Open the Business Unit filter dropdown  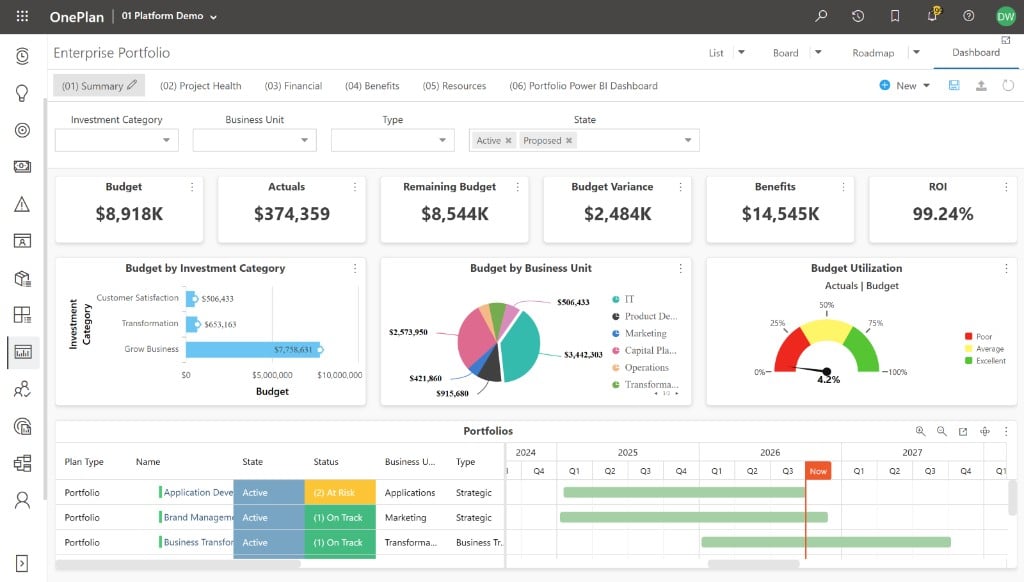click(255, 140)
